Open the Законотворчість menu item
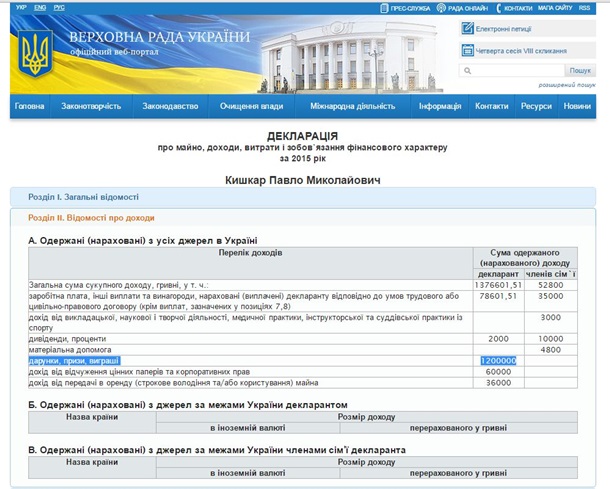610x489 pixels. (x=91, y=106)
